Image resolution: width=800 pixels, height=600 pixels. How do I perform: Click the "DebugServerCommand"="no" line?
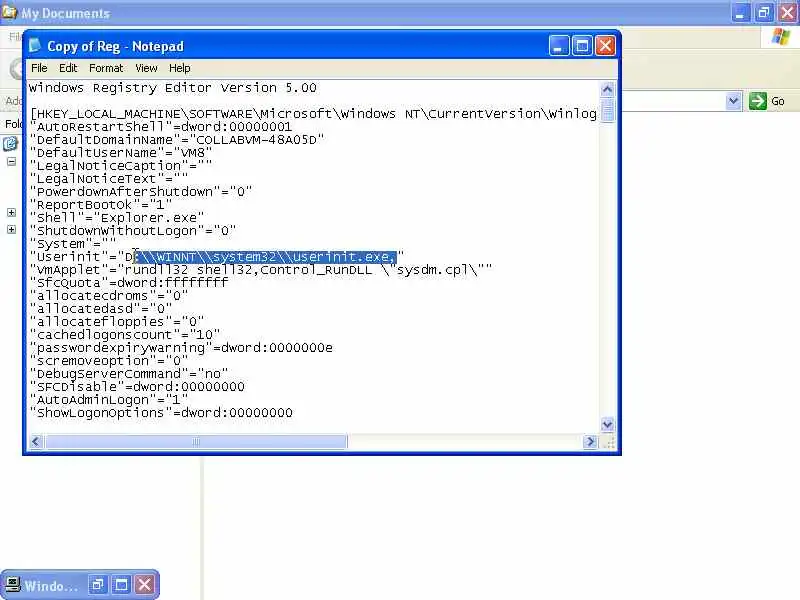[129, 374]
